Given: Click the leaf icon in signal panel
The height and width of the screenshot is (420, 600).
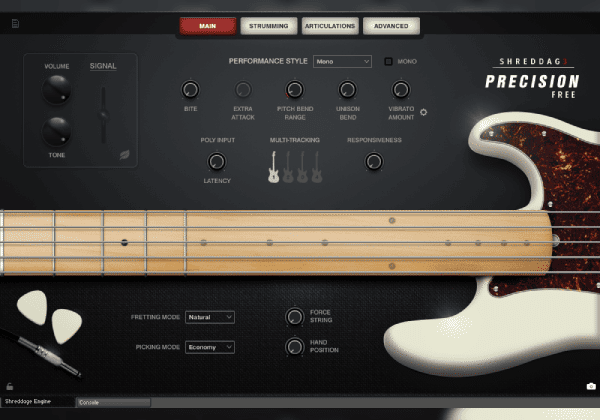Looking at the screenshot, I should (124, 155).
